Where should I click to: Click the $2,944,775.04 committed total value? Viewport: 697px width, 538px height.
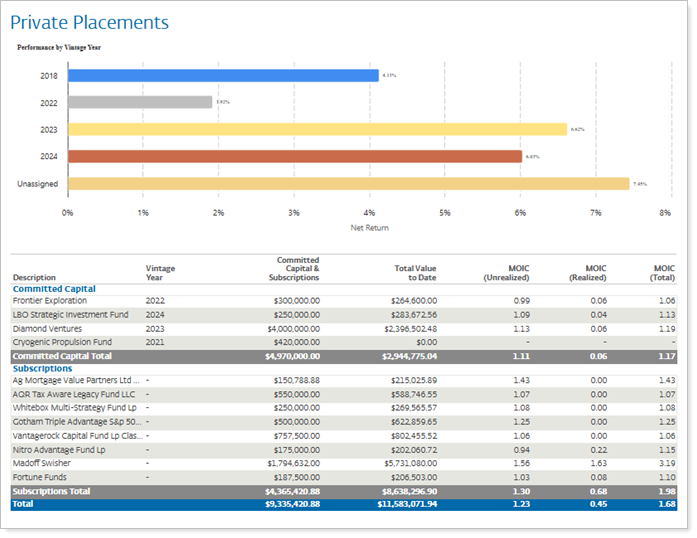[x=409, y=356]
